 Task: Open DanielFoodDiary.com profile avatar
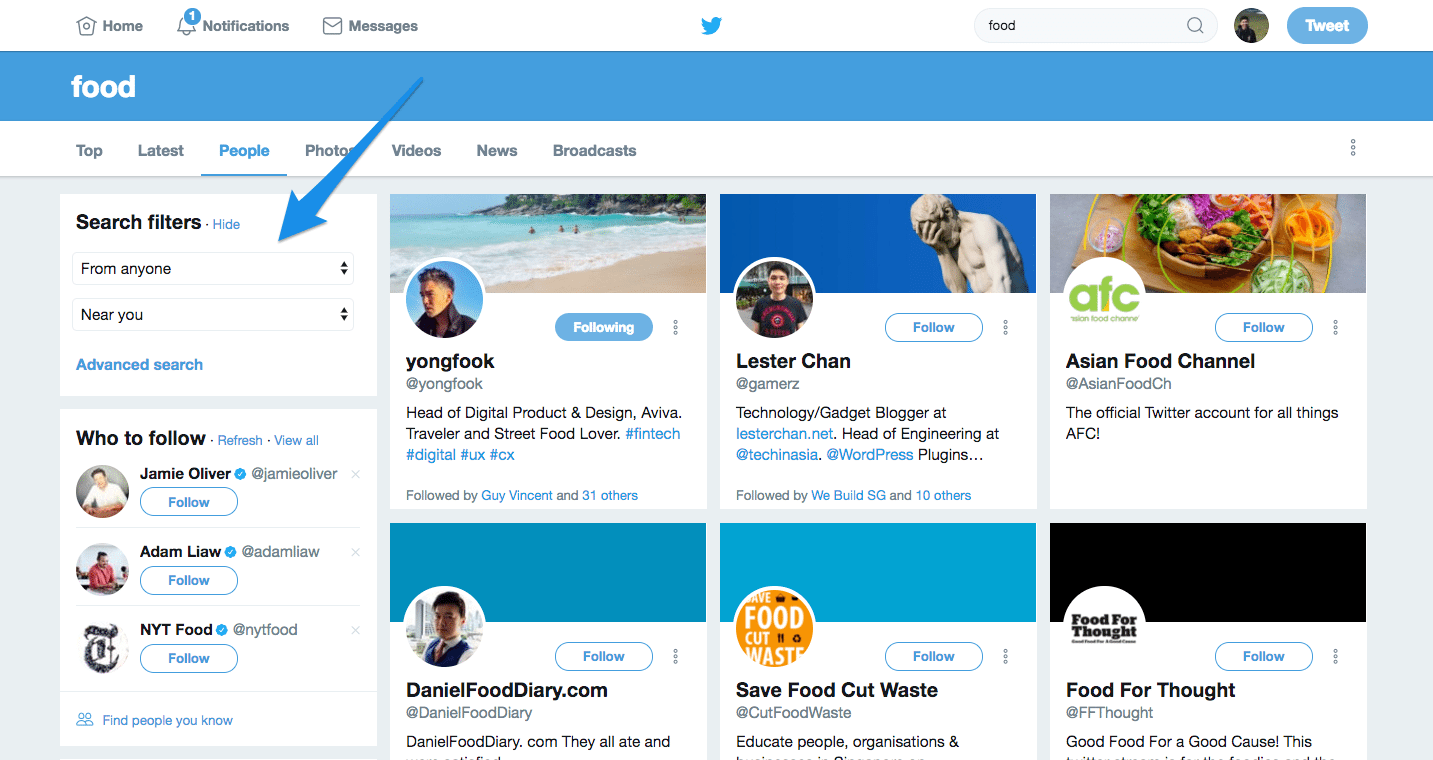click(445, 628)
